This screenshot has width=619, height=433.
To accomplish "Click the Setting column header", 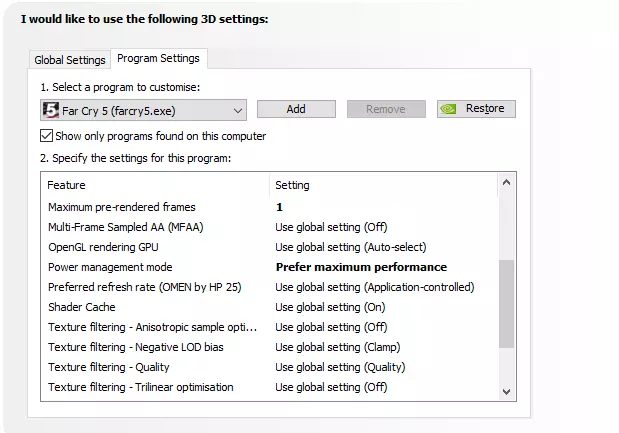I will [x=293, y=185].
